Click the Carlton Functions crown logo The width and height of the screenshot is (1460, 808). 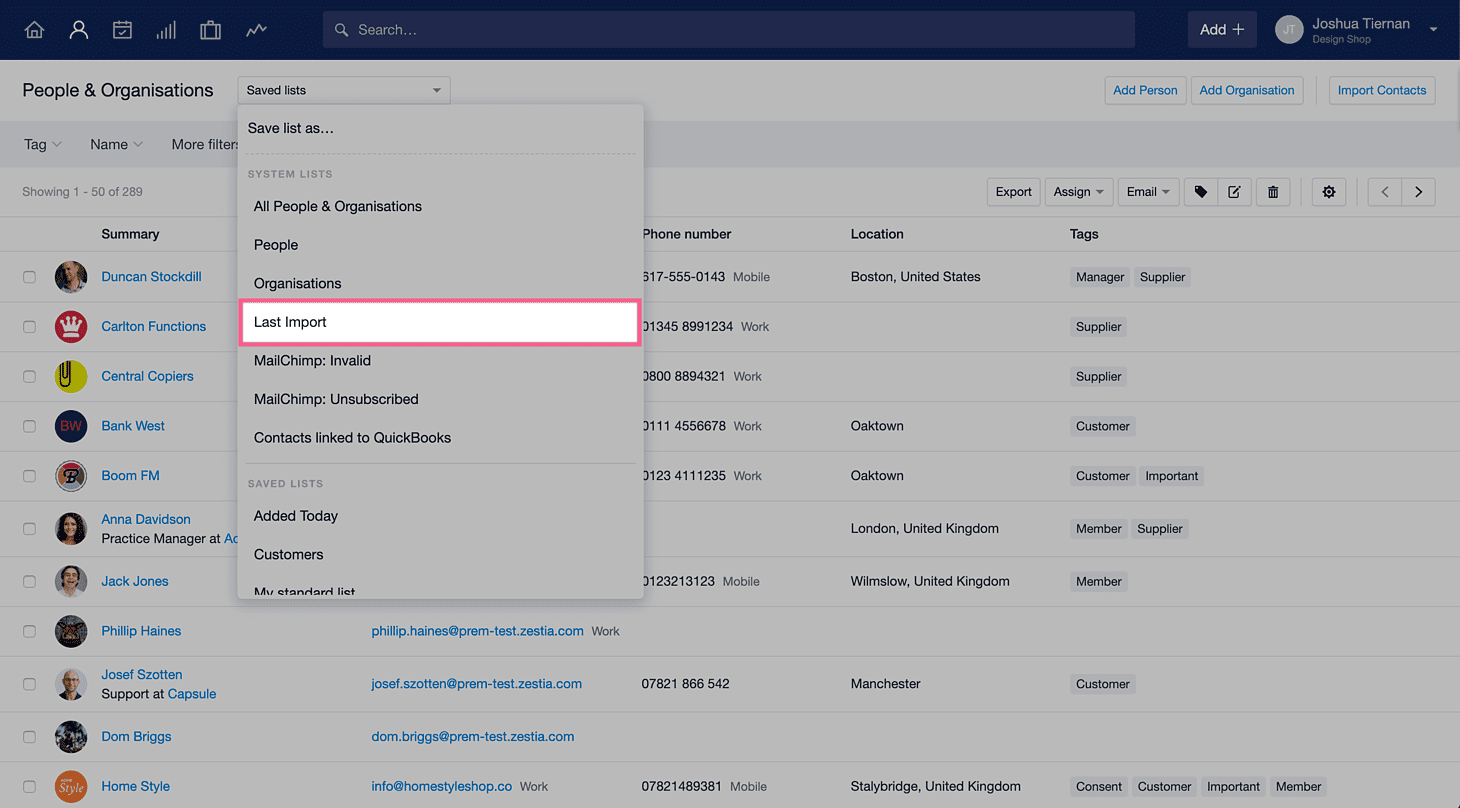(71, 326)
